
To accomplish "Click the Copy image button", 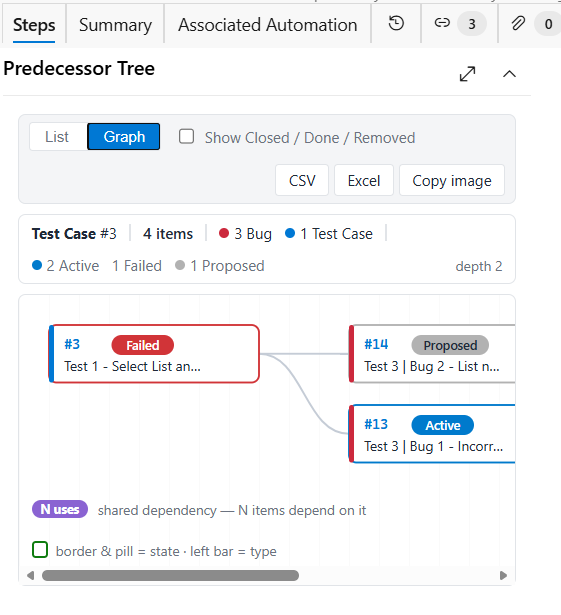I will [x=452, y=180].
